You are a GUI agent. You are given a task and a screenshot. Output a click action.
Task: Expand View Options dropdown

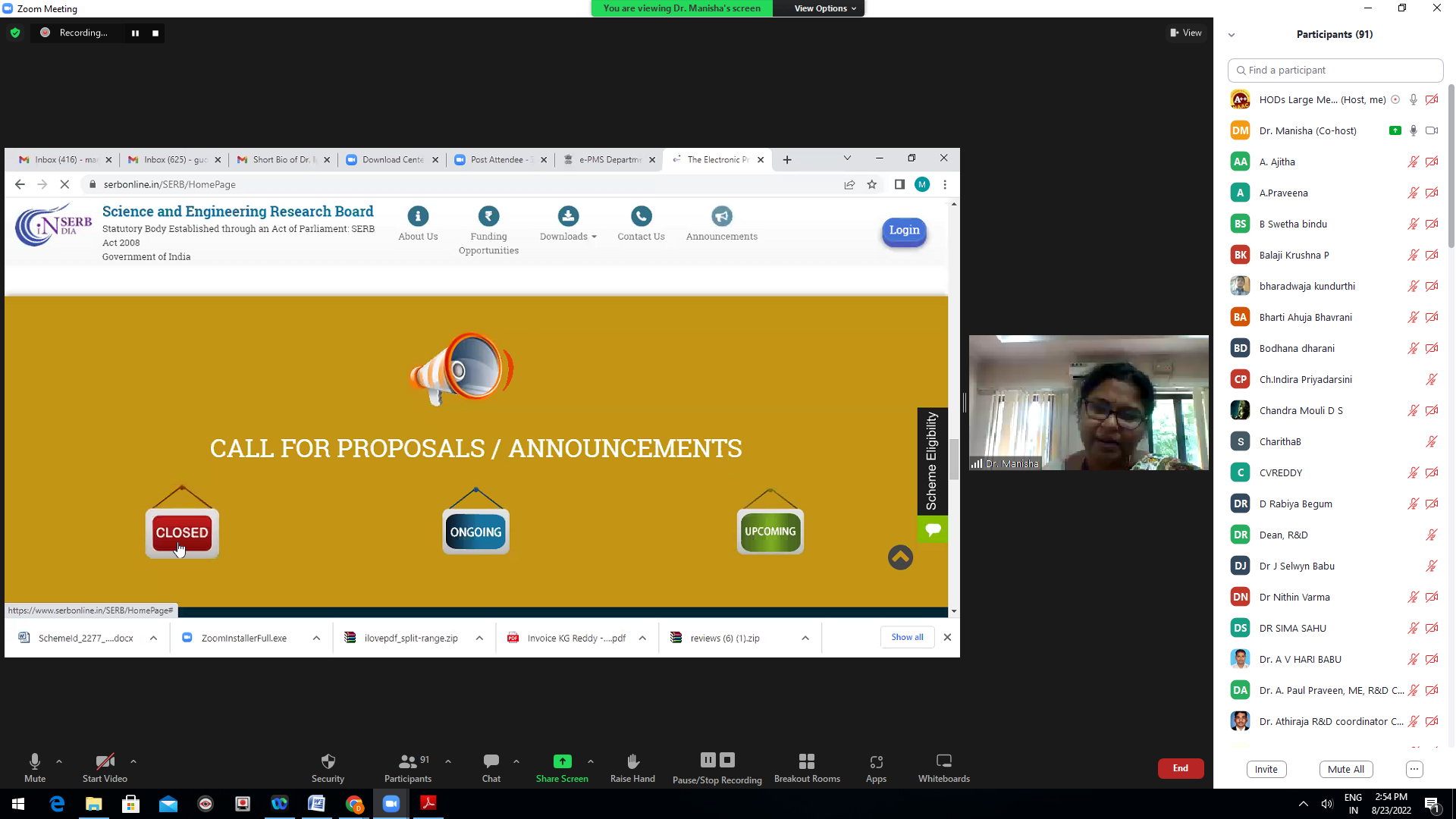click(825, 8)
